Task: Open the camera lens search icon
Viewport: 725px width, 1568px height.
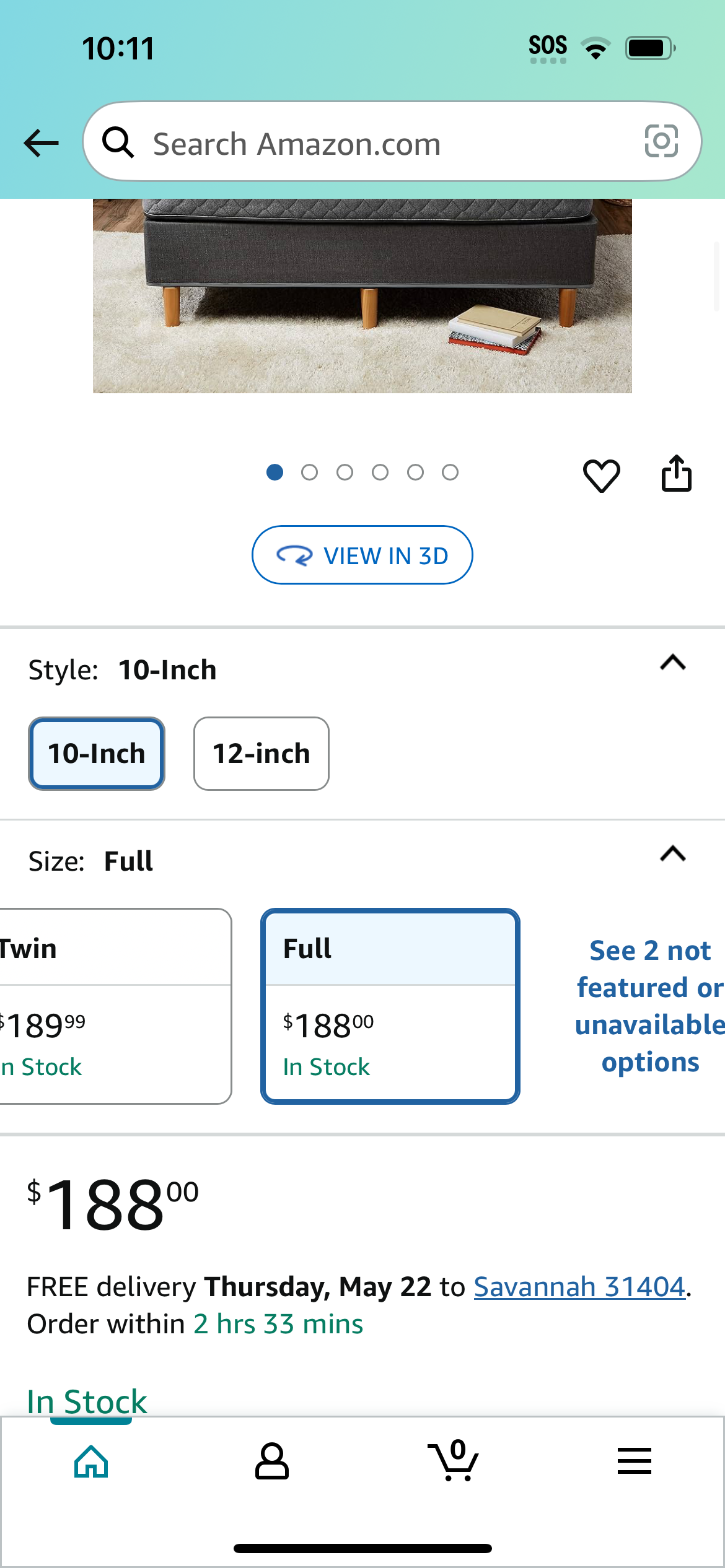Action: pyautogui.click(x=661, y=141)
